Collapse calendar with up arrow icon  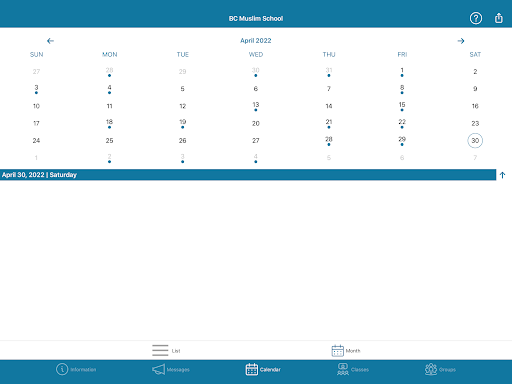click(x=502, y=175)
